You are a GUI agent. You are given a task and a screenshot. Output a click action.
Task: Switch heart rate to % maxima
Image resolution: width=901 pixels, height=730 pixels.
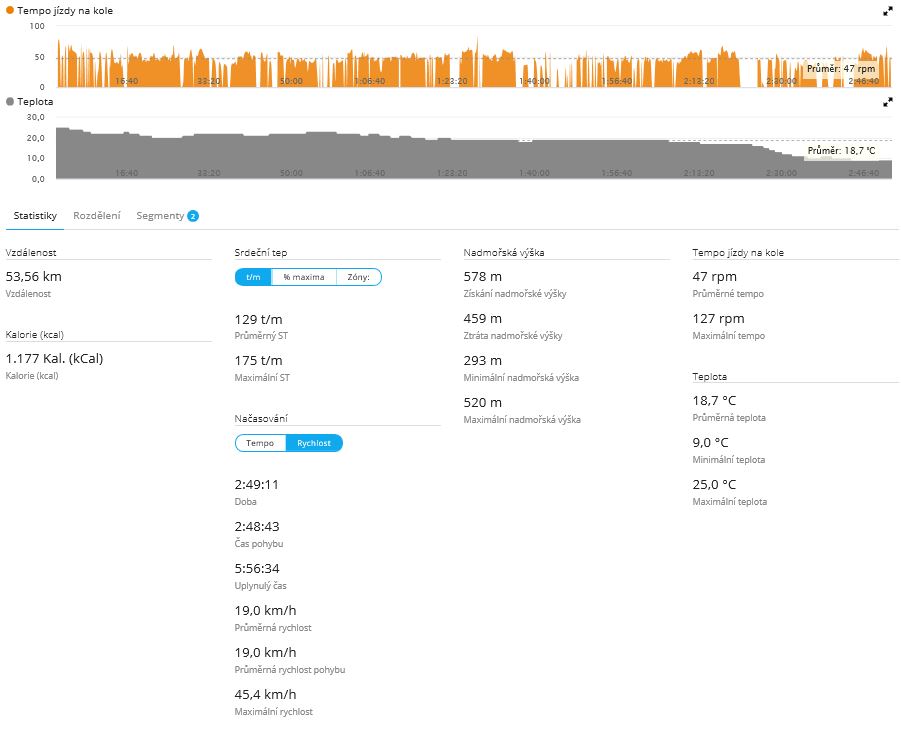(303, 277)
